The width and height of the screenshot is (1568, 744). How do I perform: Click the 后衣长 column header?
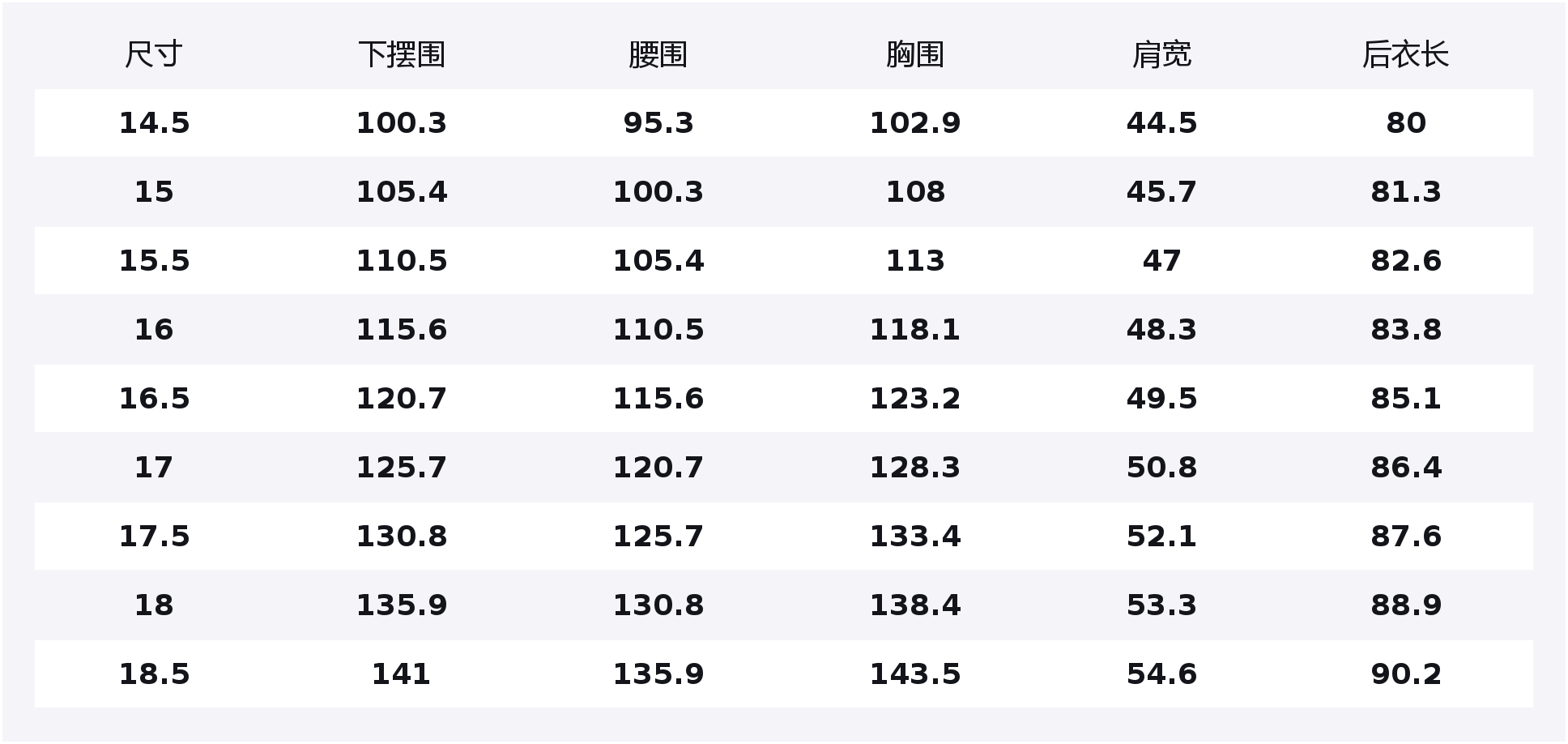tap(1405, 54)
